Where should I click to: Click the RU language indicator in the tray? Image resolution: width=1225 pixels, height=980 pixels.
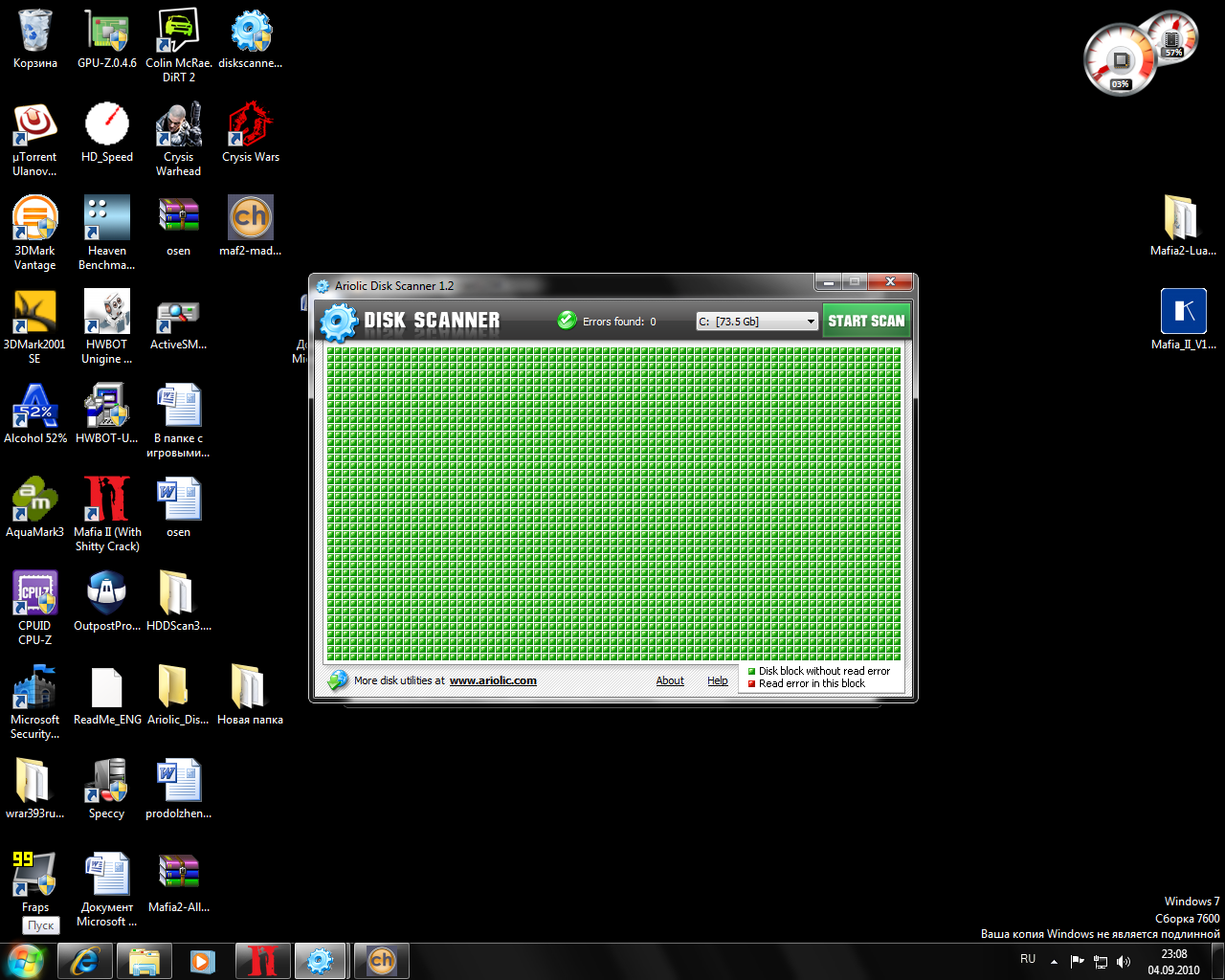1027,958
